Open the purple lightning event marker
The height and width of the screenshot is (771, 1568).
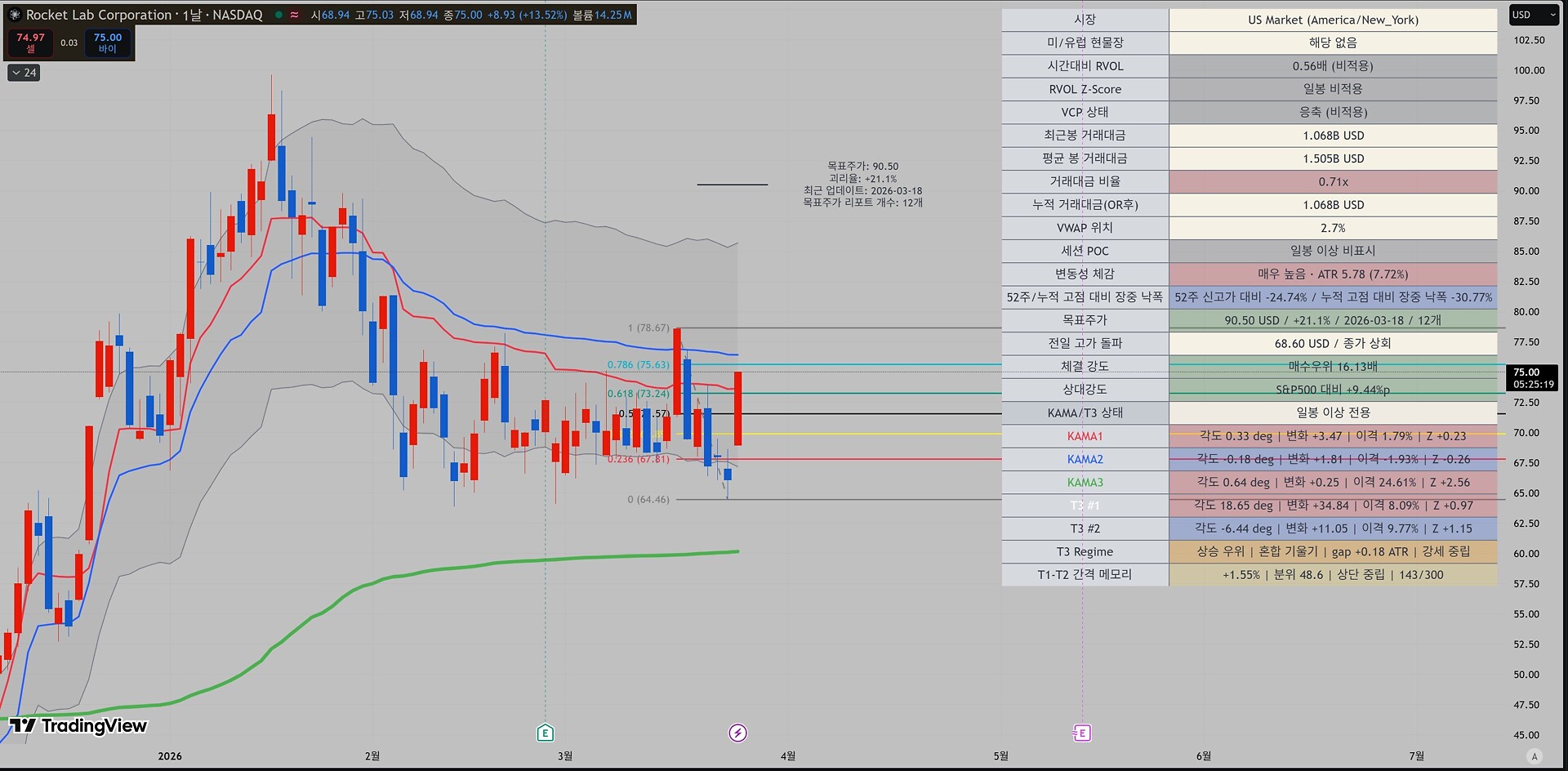(x=737, y=733)
